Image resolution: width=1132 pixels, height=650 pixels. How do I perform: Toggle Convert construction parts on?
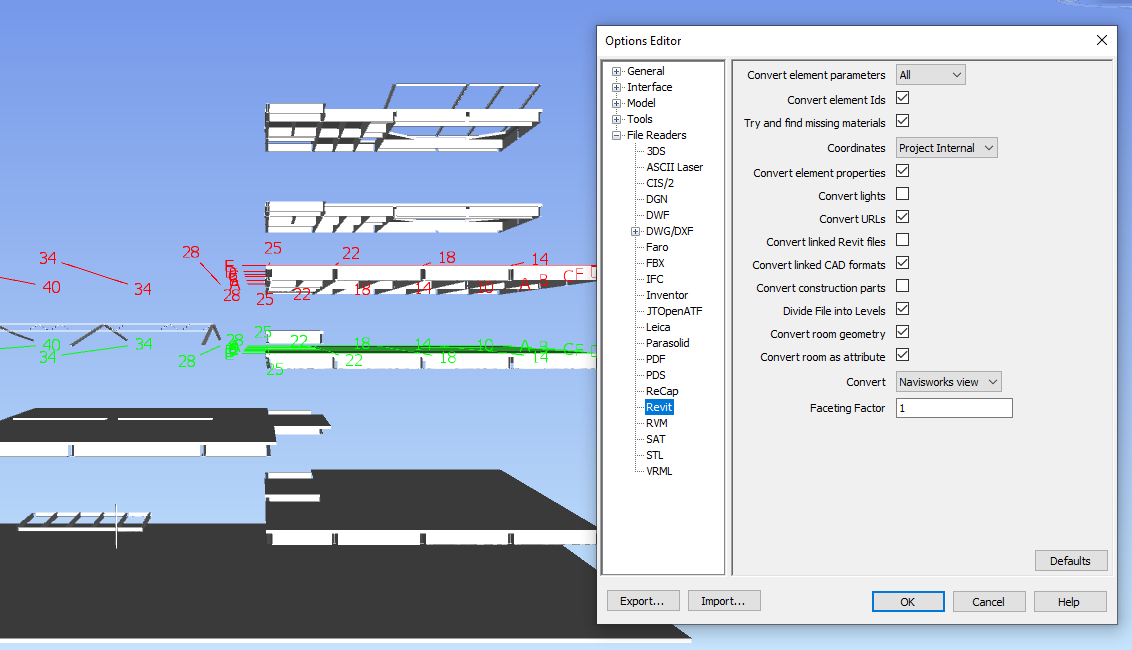(902, 287)
